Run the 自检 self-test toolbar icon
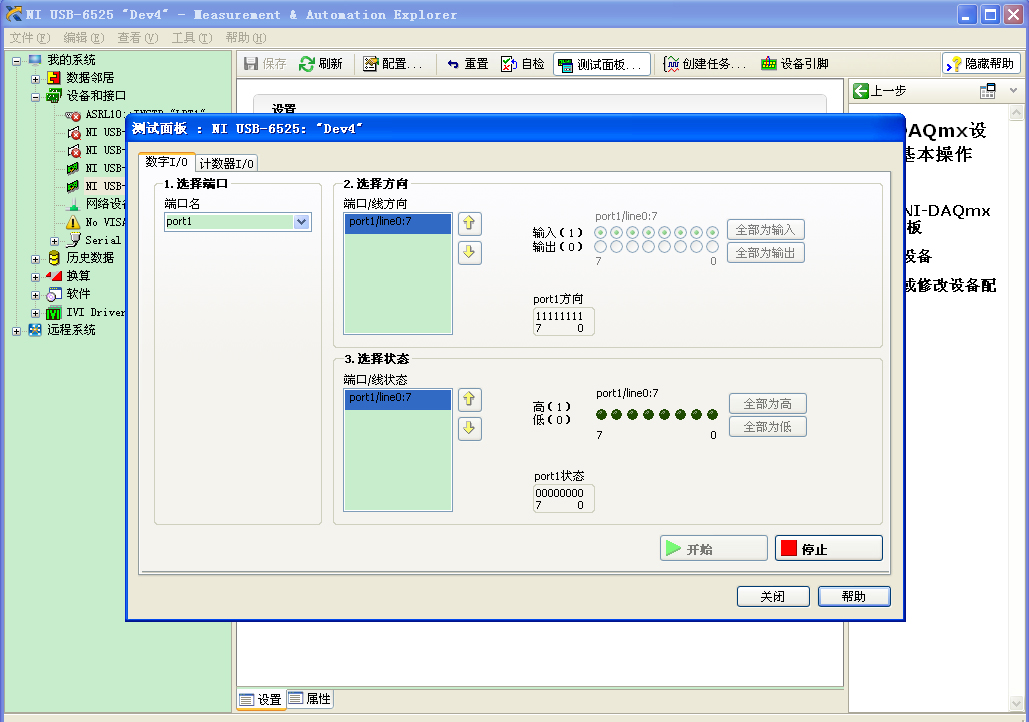Viewport: 1029px width, 722px height. pyautogui.click(x=509, y=64)
